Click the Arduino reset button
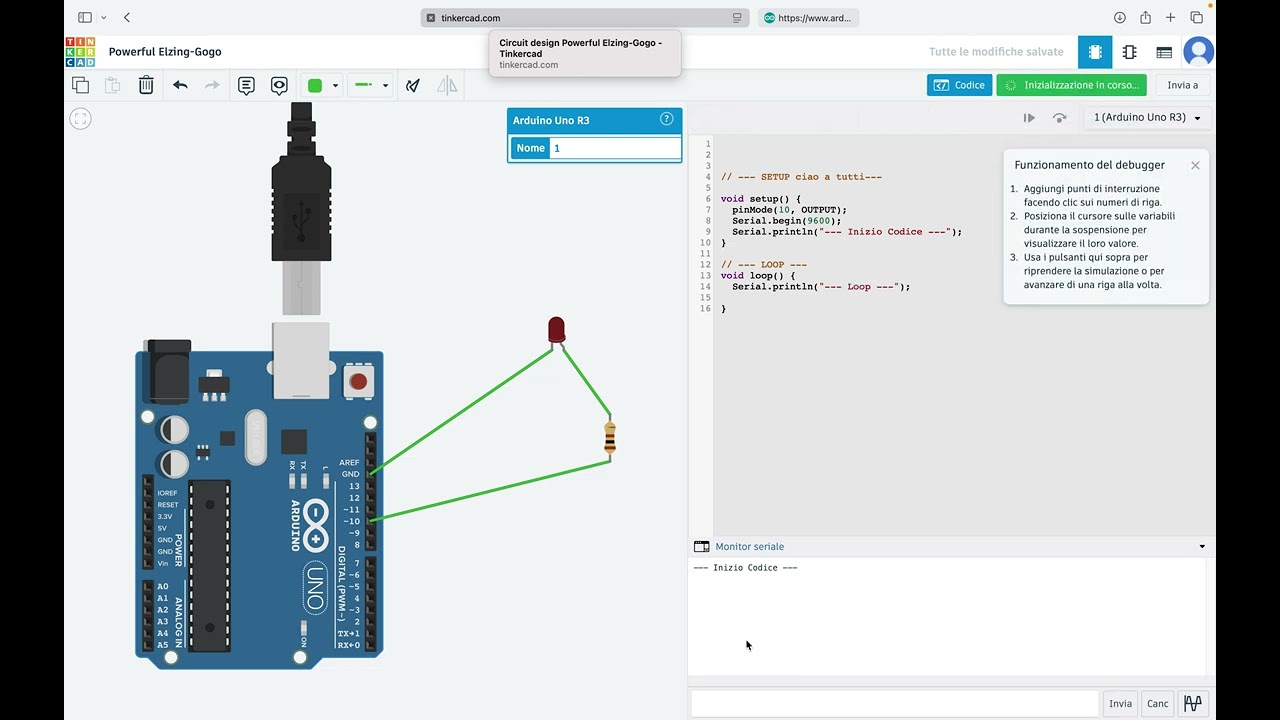1280x720 pixels. click(358, 381)
